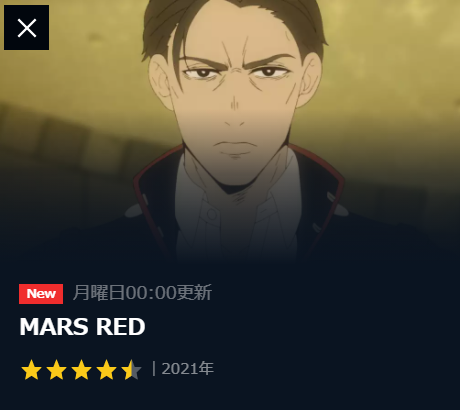Click the word MARS in the title

click(55, 326)
